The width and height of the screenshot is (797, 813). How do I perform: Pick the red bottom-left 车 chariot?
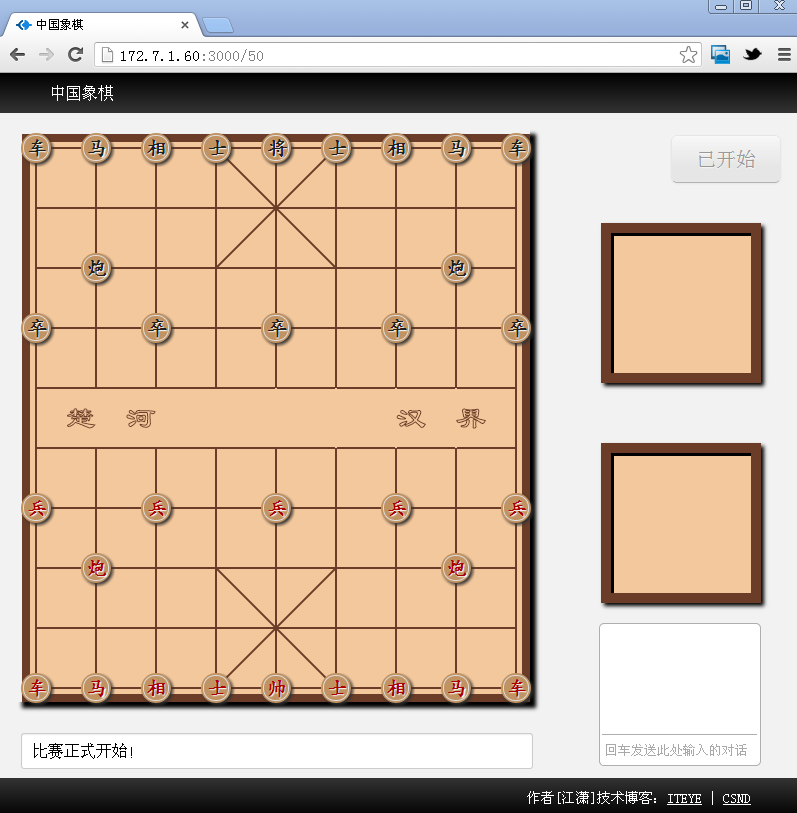tap(37, 688)
